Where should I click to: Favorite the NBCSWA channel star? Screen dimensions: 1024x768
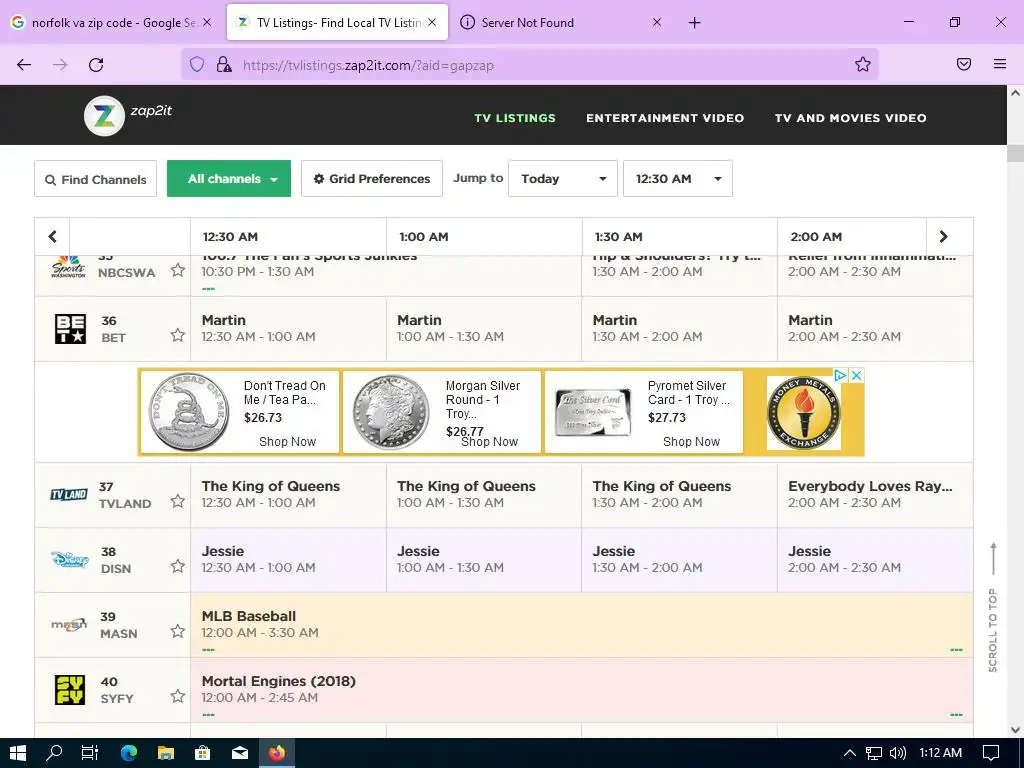click(178, 270)
